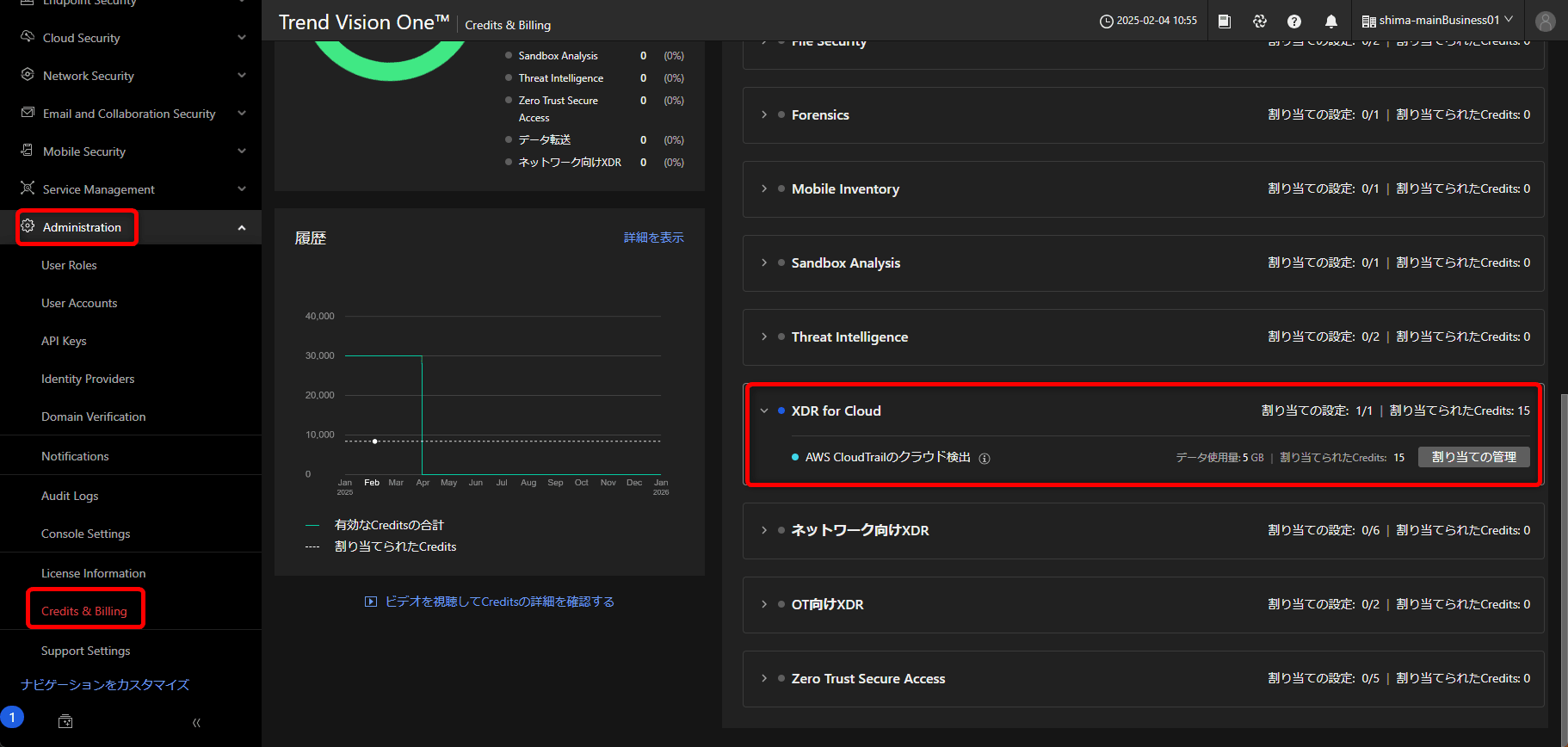Expand the Mobile Security menu chevron

[x=242, y=151]
